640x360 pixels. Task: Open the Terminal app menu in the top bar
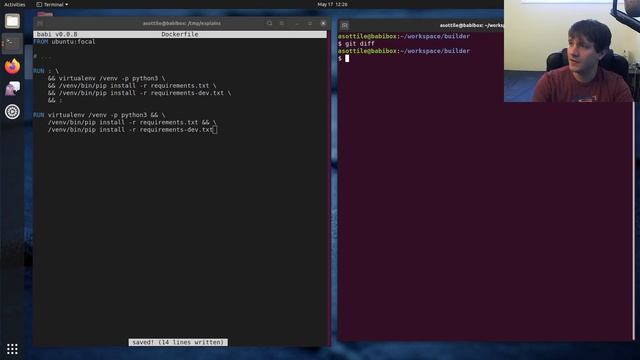pos(52,4)
